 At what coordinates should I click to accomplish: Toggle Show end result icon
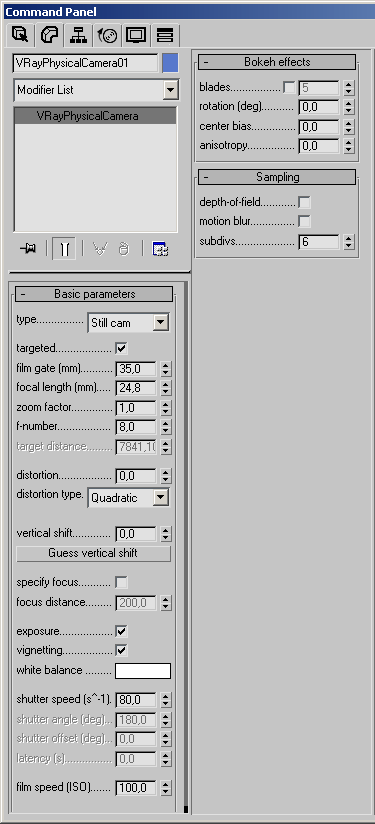click(x=65, y=249)
